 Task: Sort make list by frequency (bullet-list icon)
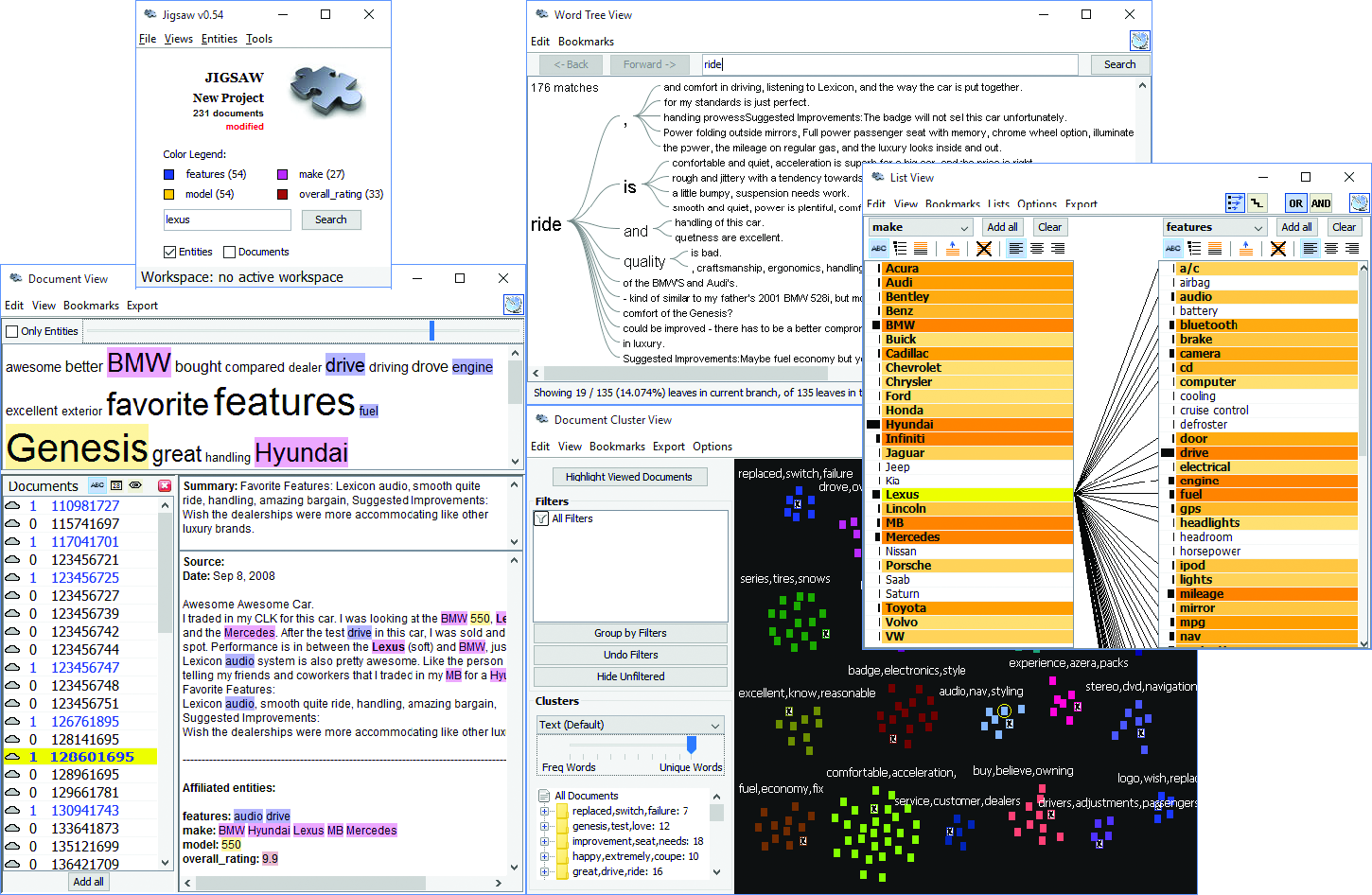900,249
